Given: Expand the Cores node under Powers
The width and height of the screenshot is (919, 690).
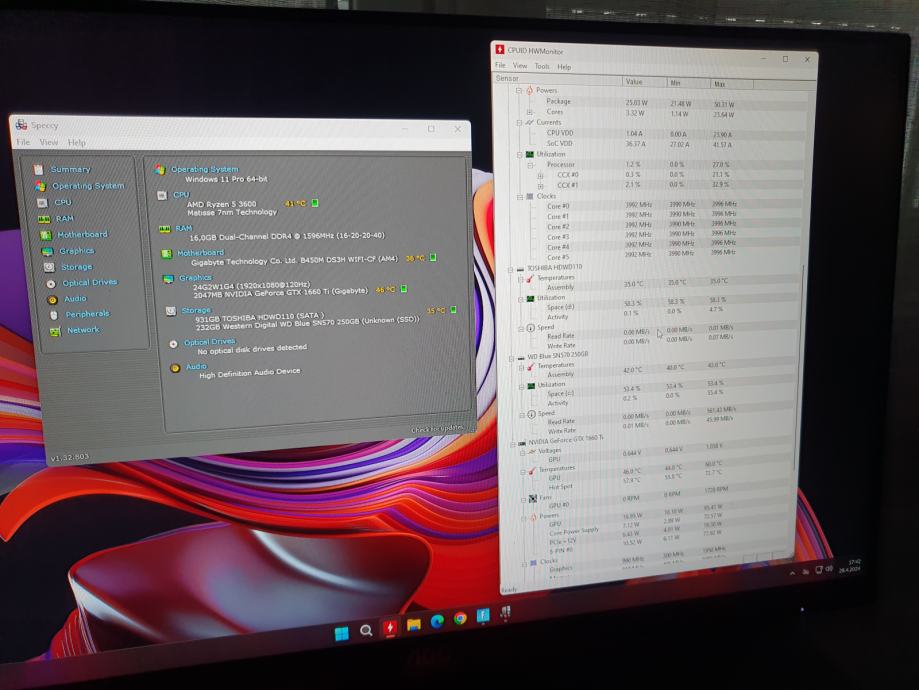Looking at the screenshot, I should point(529,111).
